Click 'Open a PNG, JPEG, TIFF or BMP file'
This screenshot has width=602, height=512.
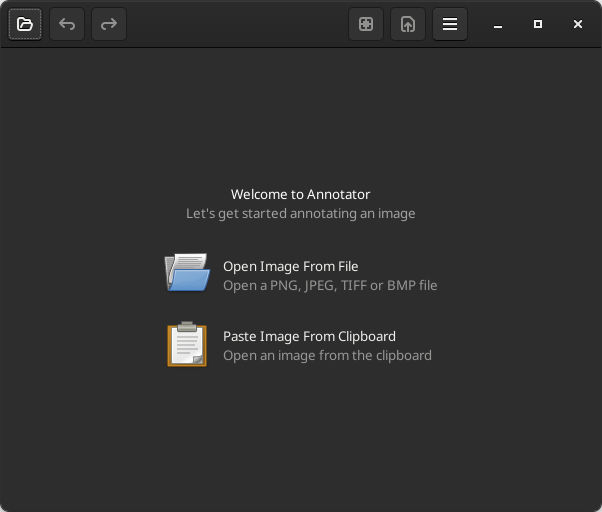click(330, 286)
